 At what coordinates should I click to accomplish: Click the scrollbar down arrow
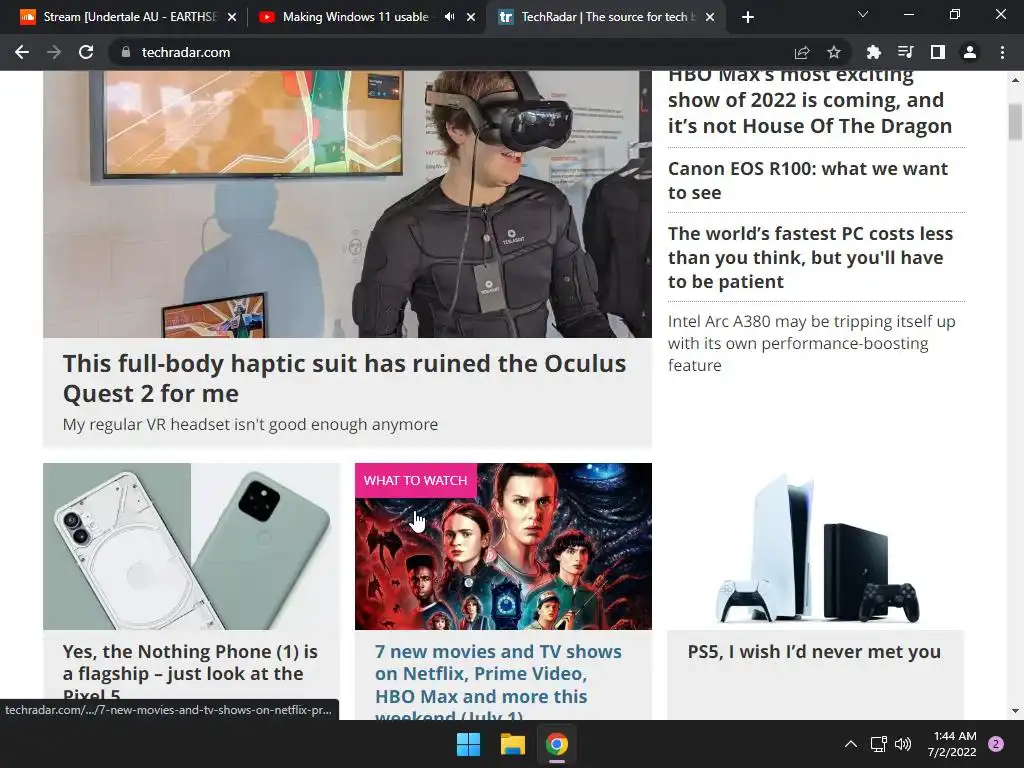[1015, 711]
